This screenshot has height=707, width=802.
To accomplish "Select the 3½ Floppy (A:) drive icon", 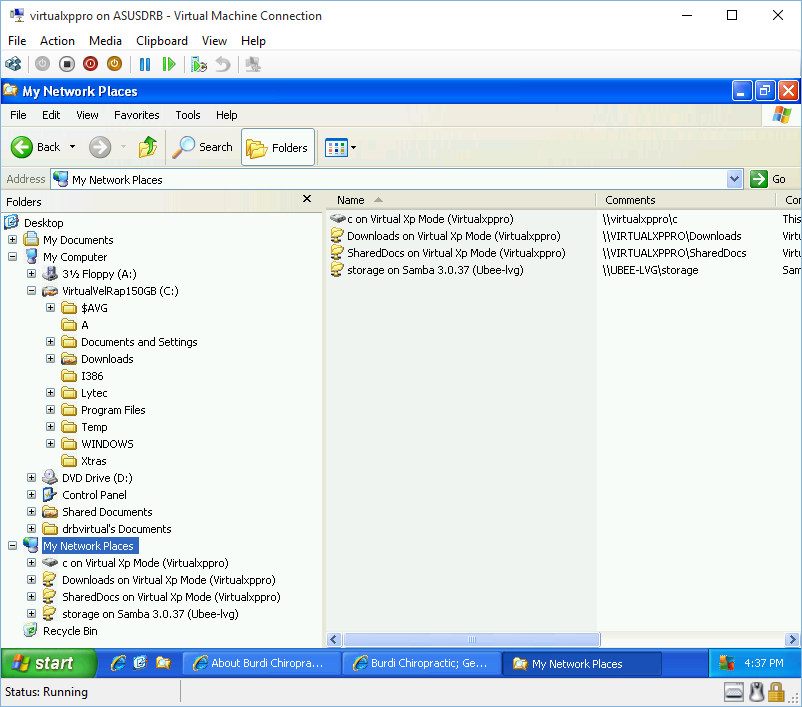I will 50,274.
